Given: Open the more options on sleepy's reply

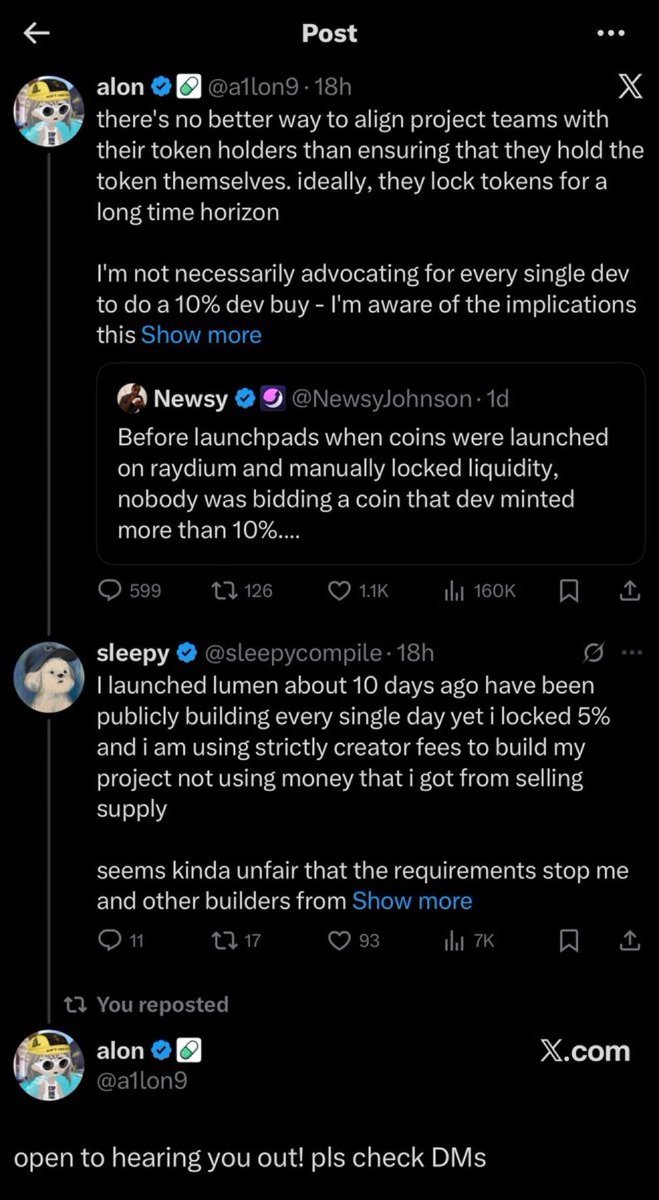Looking at the screenshot, I should point(630,653).
